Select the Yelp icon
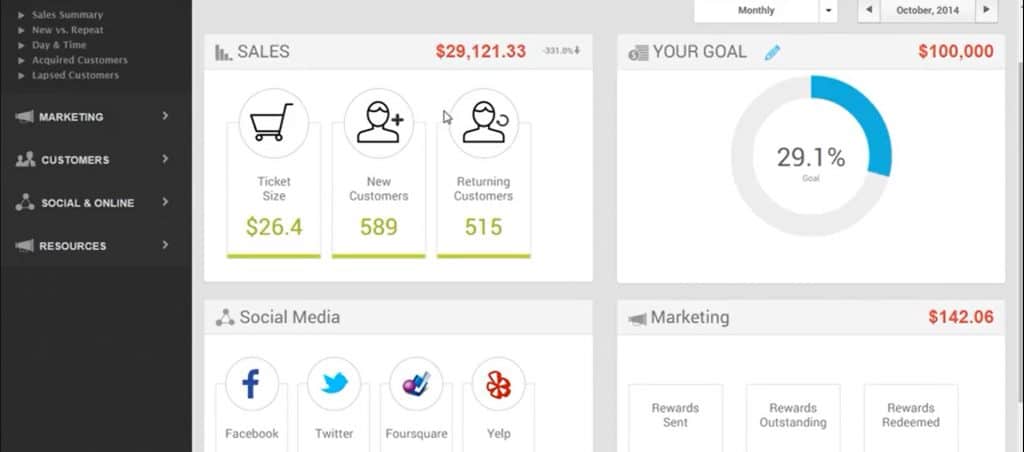Image resolution: width=1024 pixels, height=452 pixels. (498, 384)
